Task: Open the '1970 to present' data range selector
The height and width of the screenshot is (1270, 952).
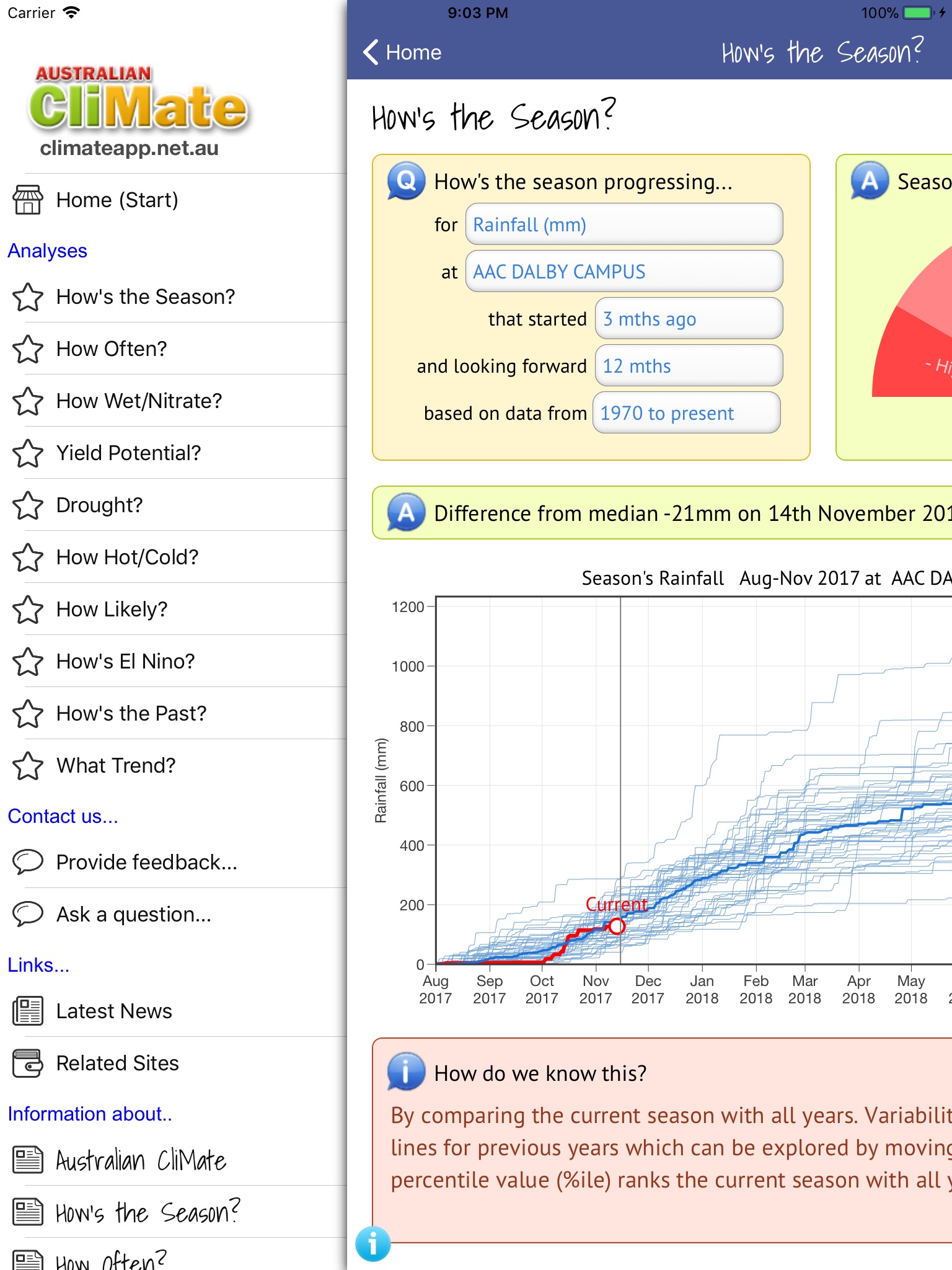Action: (x=687, y=413)
